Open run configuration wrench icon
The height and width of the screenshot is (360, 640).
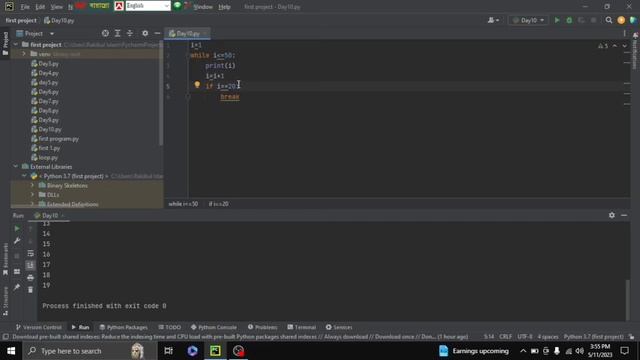(17, 241)
